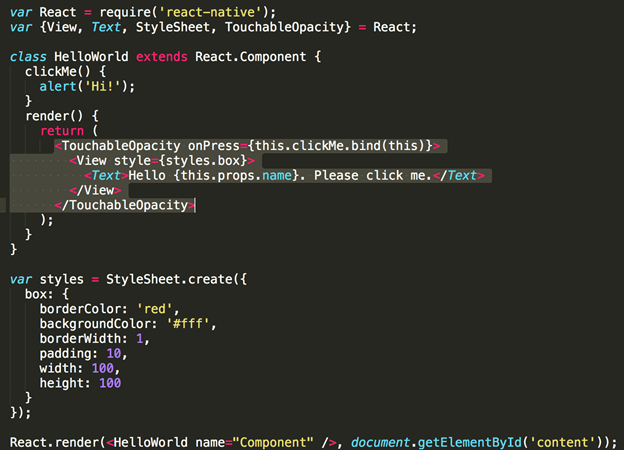Click getElementById method call
The height and width of the screenshot is (450, 624).
click(469, 442)
